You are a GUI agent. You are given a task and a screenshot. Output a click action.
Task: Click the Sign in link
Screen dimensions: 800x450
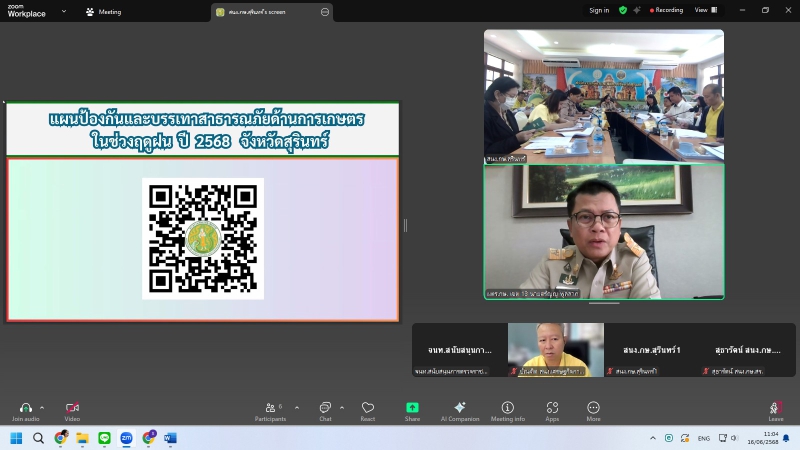[599, 10]
